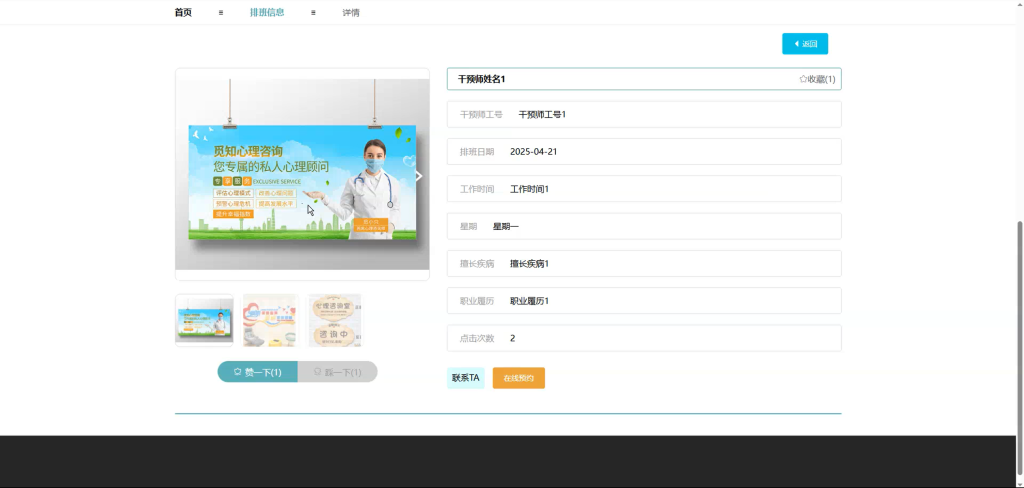Click the 排班日期 label

[x=477, y=152]
